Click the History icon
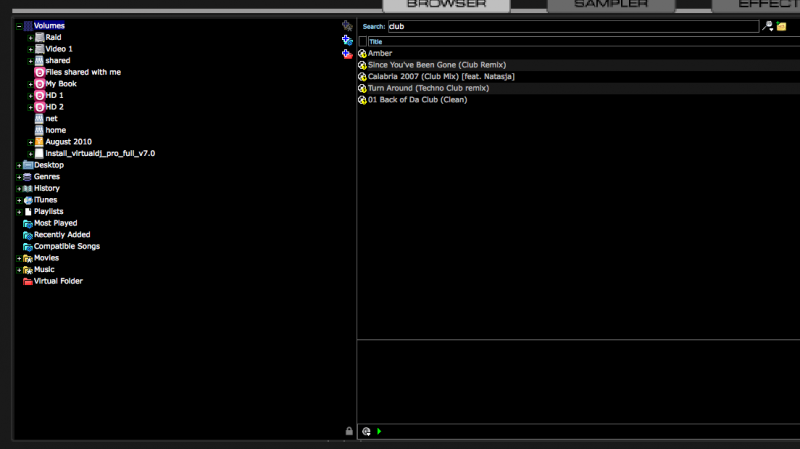 (x=28, y=188)
